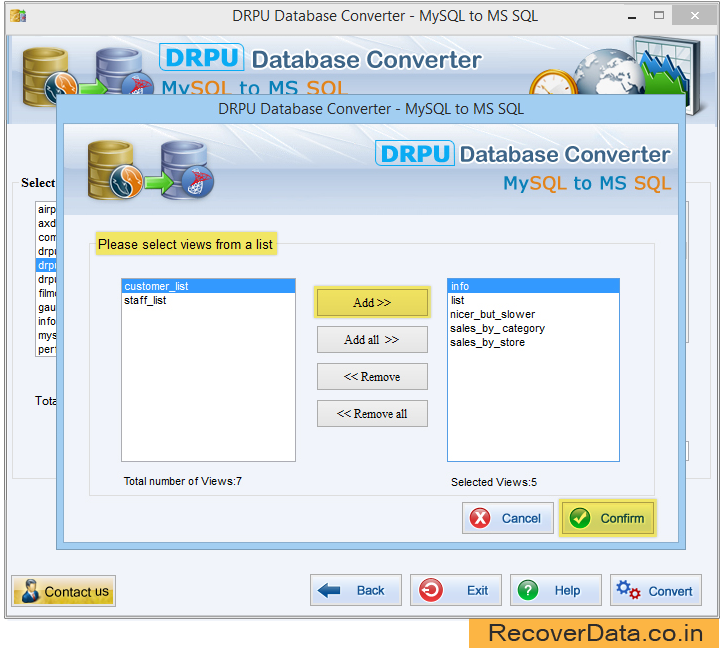Click the Total number of Views:7 label
This screenshot has width=723, height=650.
pyautogui.click(x=183, y=481)
